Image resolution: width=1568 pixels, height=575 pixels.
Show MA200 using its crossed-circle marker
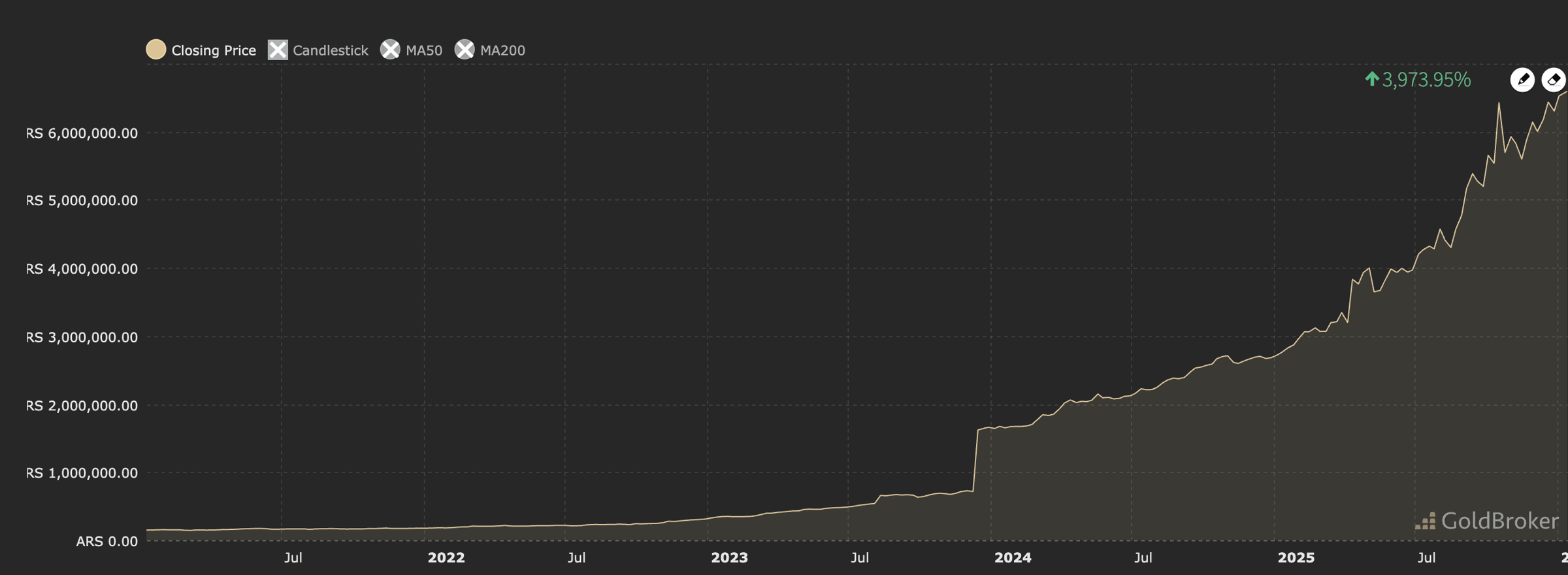[x=465, y=50]
